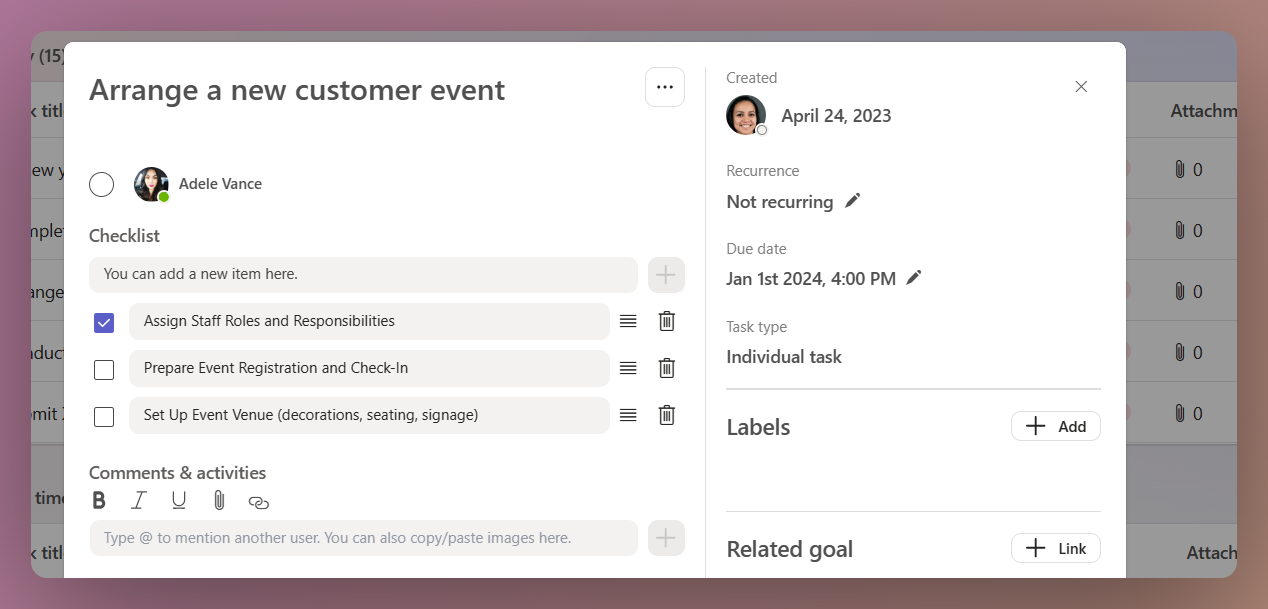
Task: Click the 'add a new item' checklist field
Action: (x=364, y=274)
